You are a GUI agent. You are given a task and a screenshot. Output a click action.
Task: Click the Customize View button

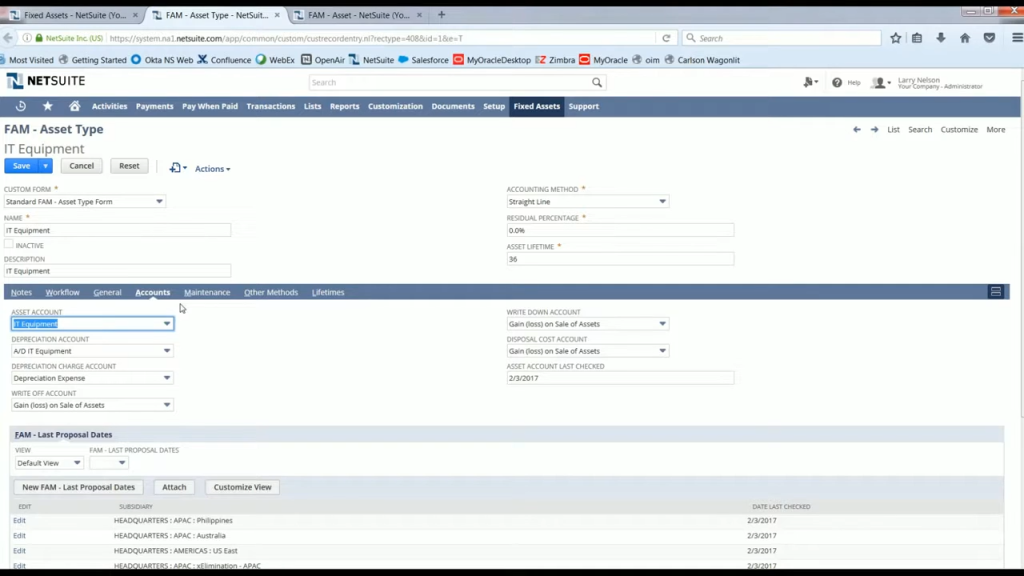tap(241, 487)
